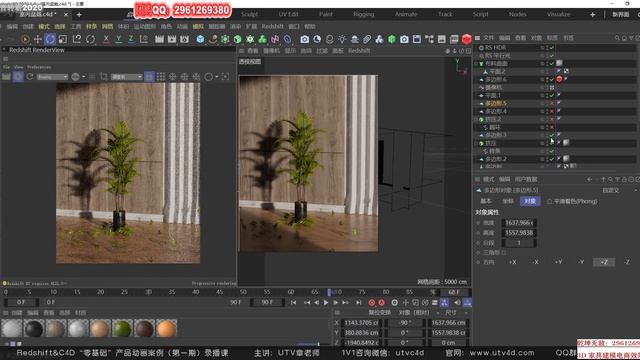Image resolution: width=640 pixels, height=360 pixels.
Task: Select the +Z orientation button
Action: point(604,262)
